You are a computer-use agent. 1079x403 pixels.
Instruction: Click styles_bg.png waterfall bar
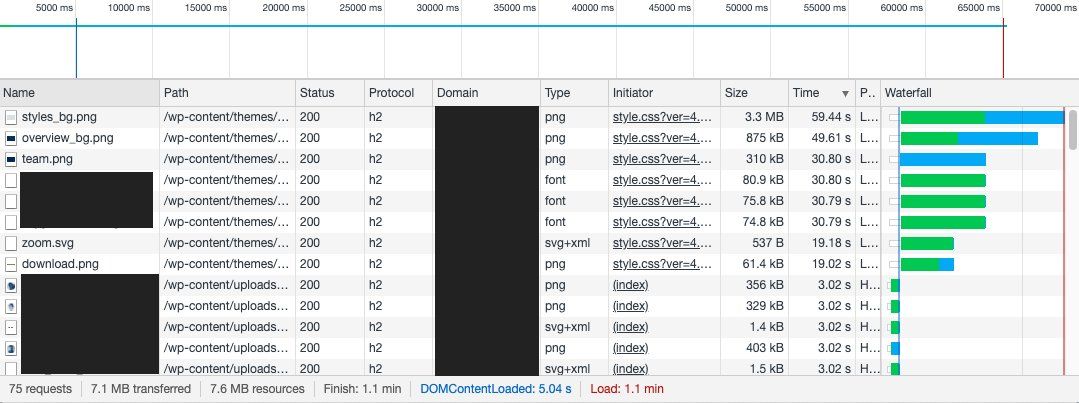coord(982,118)
